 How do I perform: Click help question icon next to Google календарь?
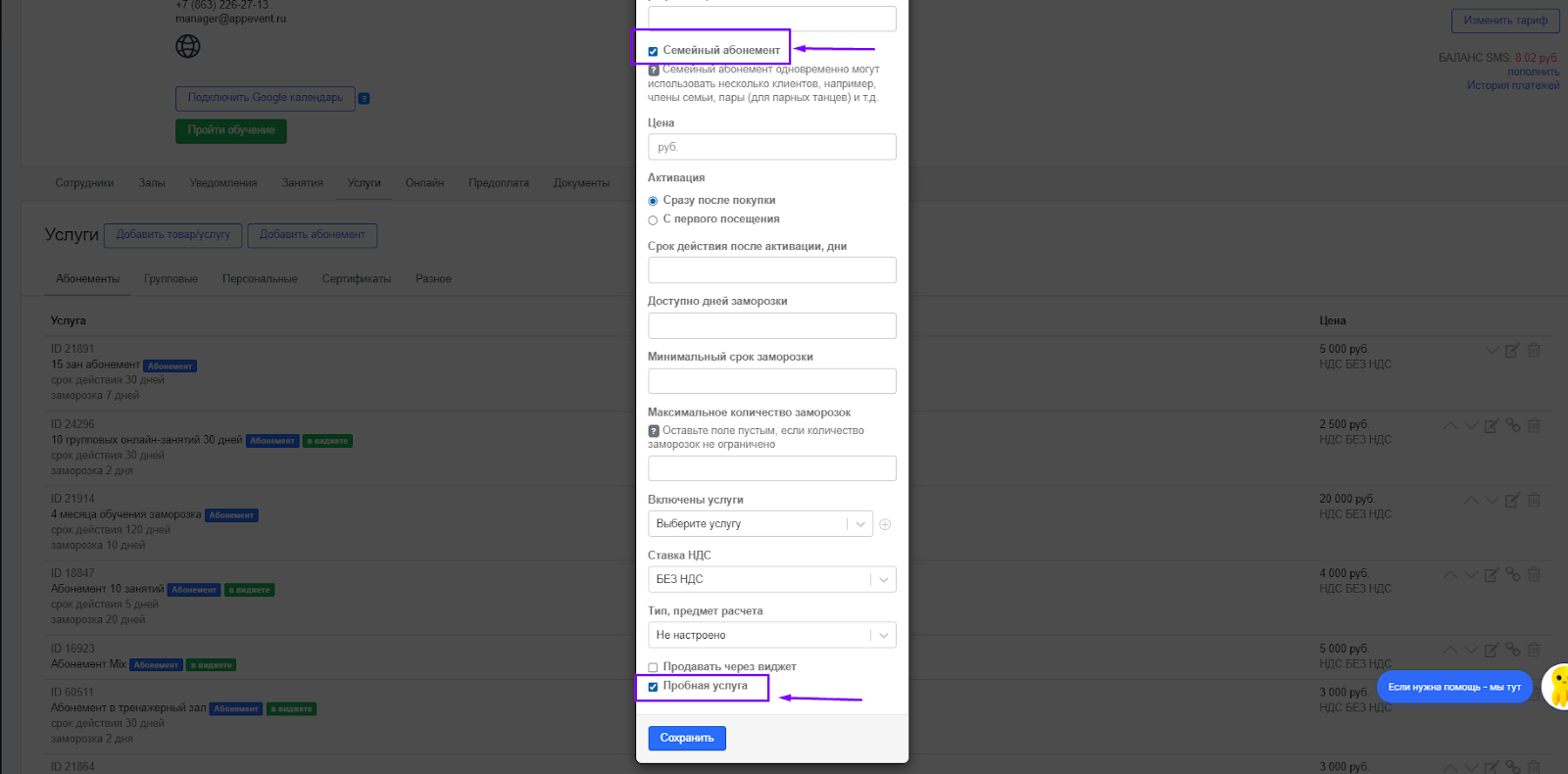tap(364, 98)
